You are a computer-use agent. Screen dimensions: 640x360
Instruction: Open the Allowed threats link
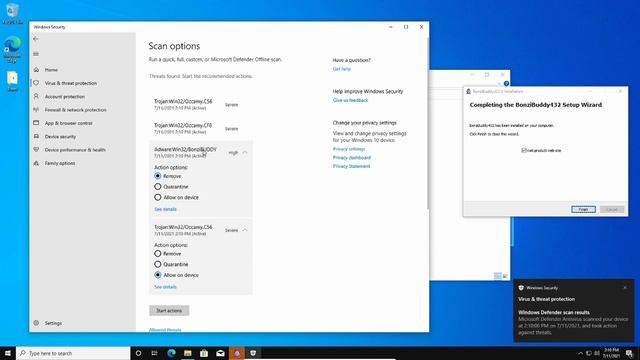[x=165, y=329]
